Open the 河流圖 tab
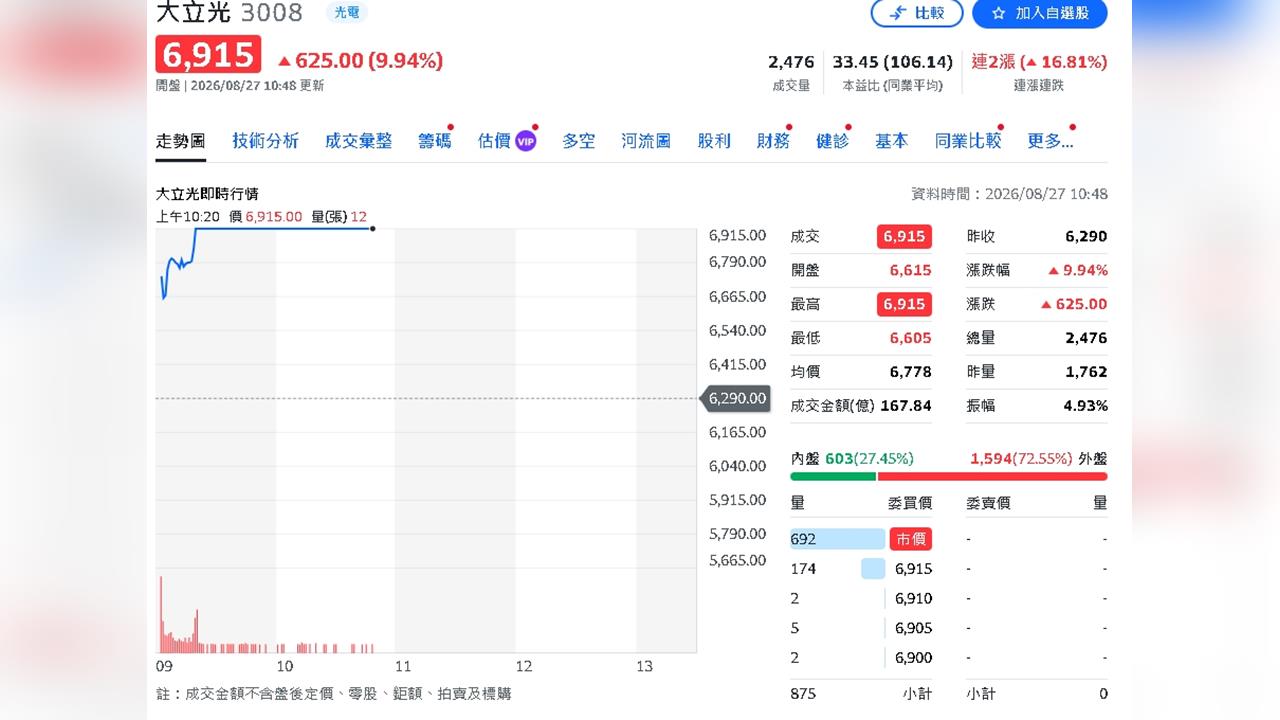 tap(646, 141)
